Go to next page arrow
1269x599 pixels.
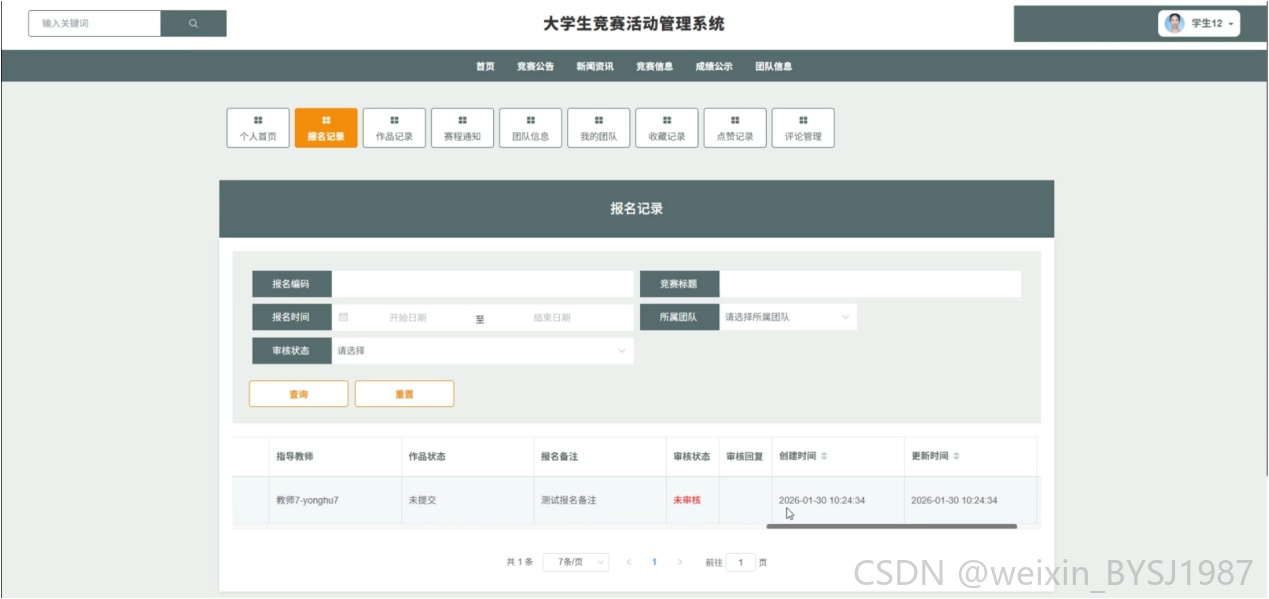(x=680, y=562)
